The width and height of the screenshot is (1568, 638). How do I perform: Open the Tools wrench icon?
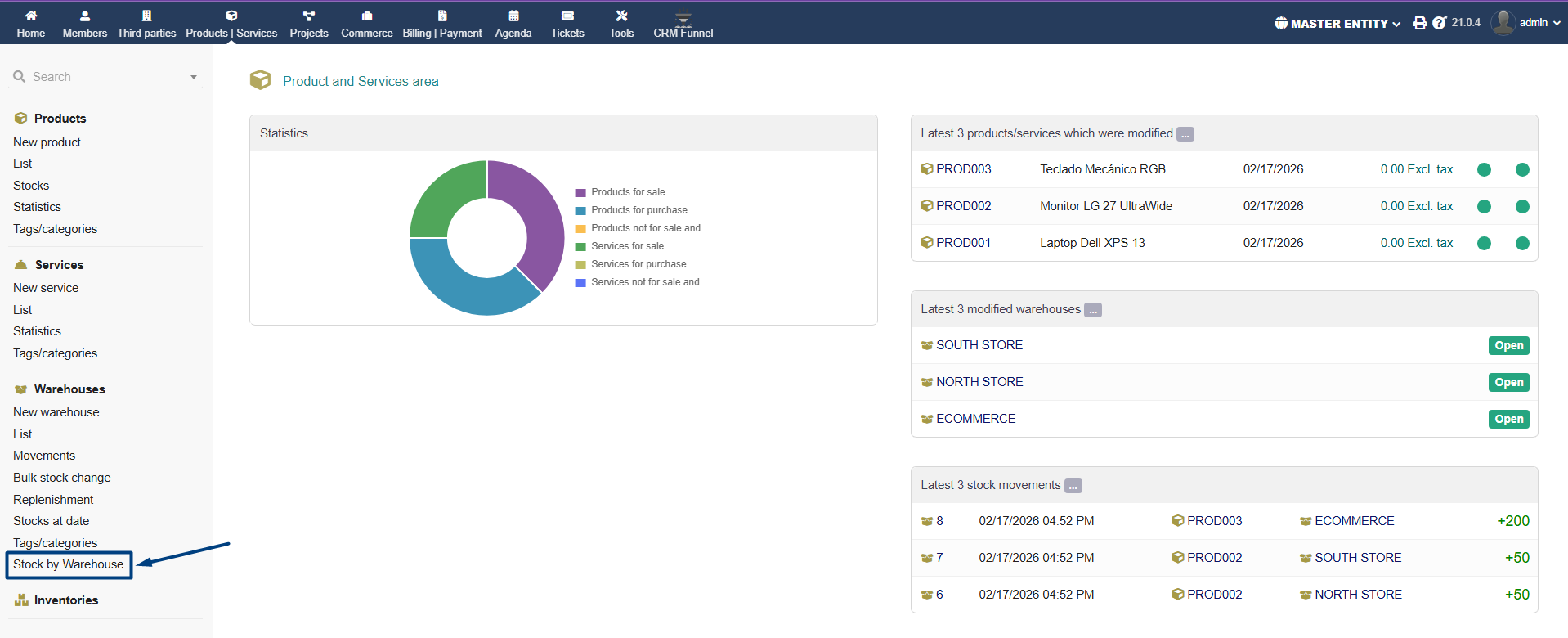tap(621, 16)
